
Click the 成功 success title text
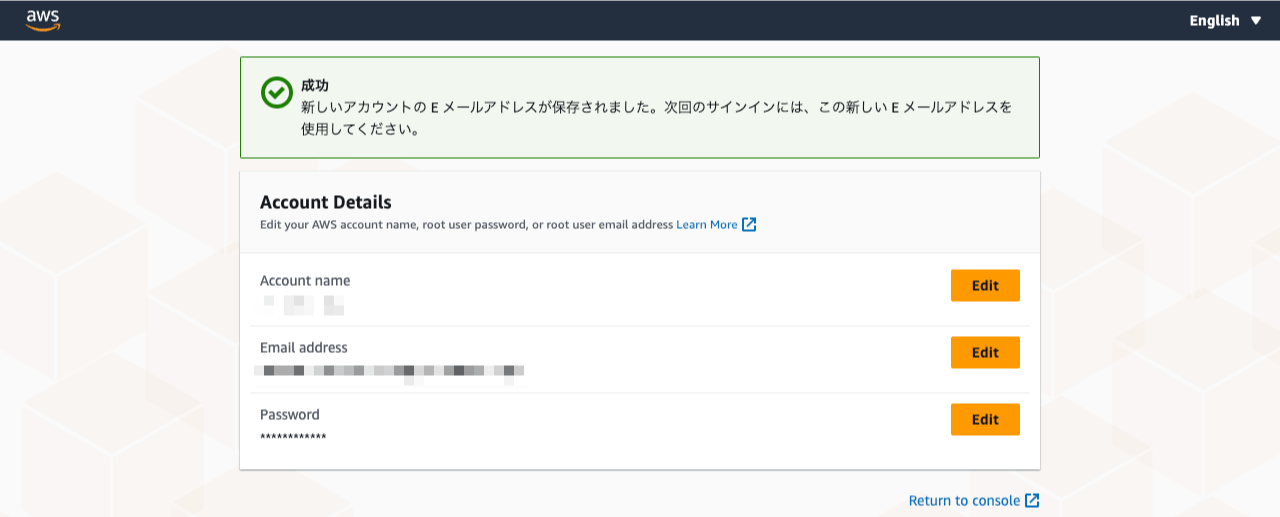coord(315,86)
